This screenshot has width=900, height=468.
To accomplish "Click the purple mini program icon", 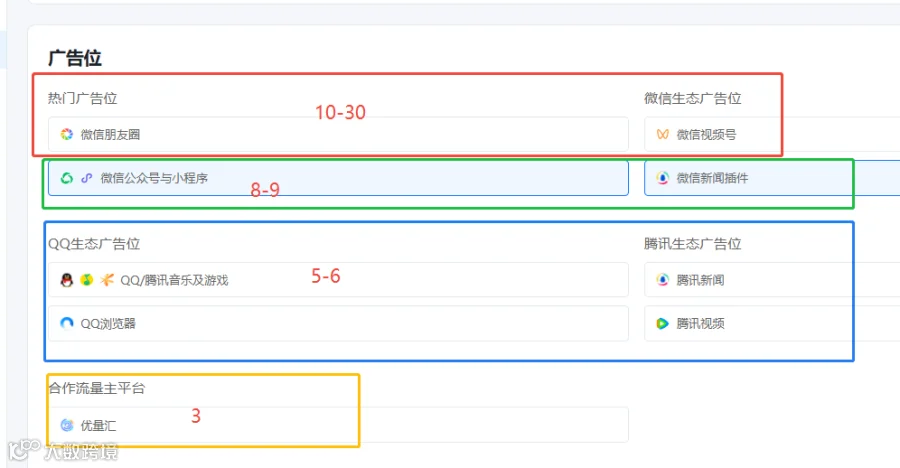I will [87, 178].
